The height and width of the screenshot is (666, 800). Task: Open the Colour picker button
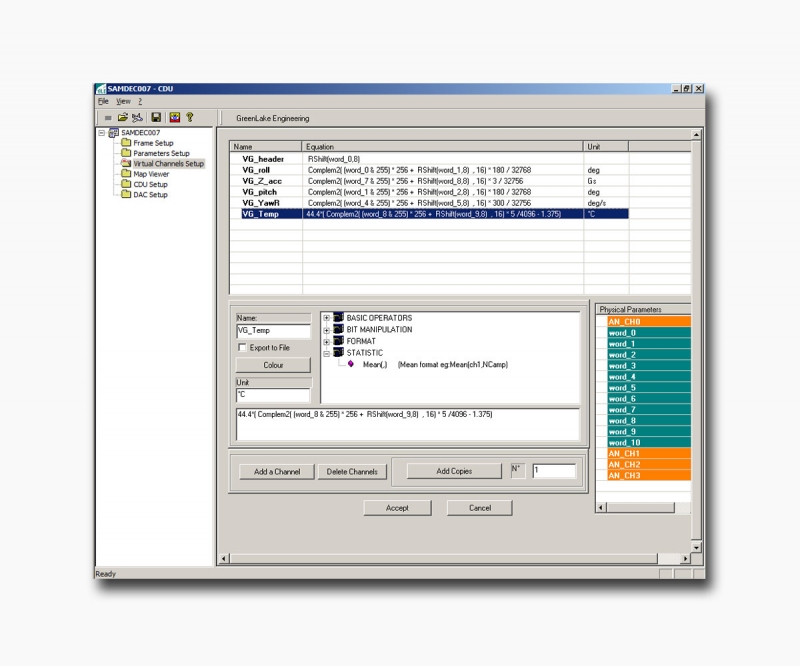[x=273, y=365]
